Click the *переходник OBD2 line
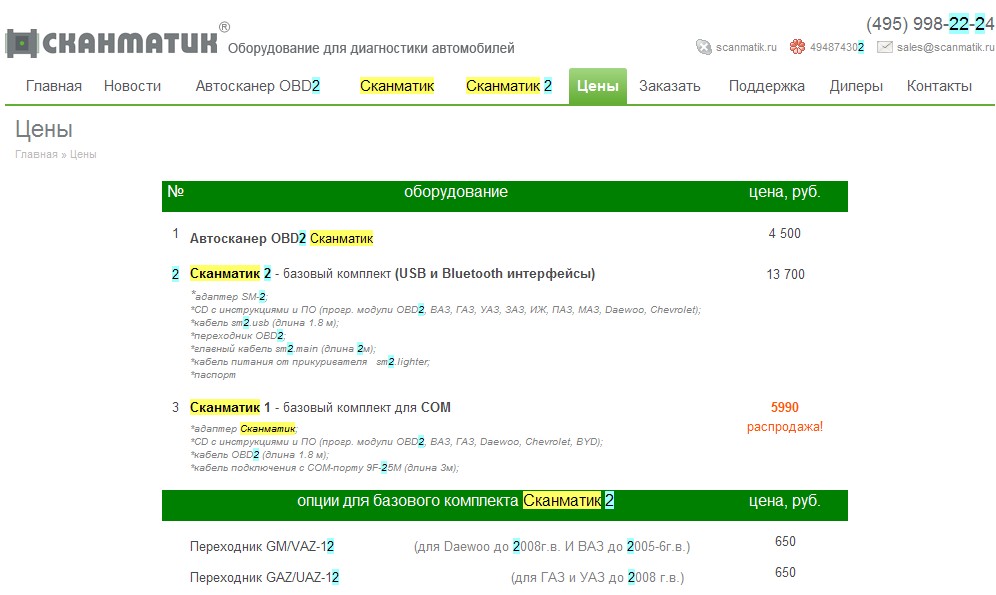This screenshot has height=595, width=996. click(x=238, y=335)
